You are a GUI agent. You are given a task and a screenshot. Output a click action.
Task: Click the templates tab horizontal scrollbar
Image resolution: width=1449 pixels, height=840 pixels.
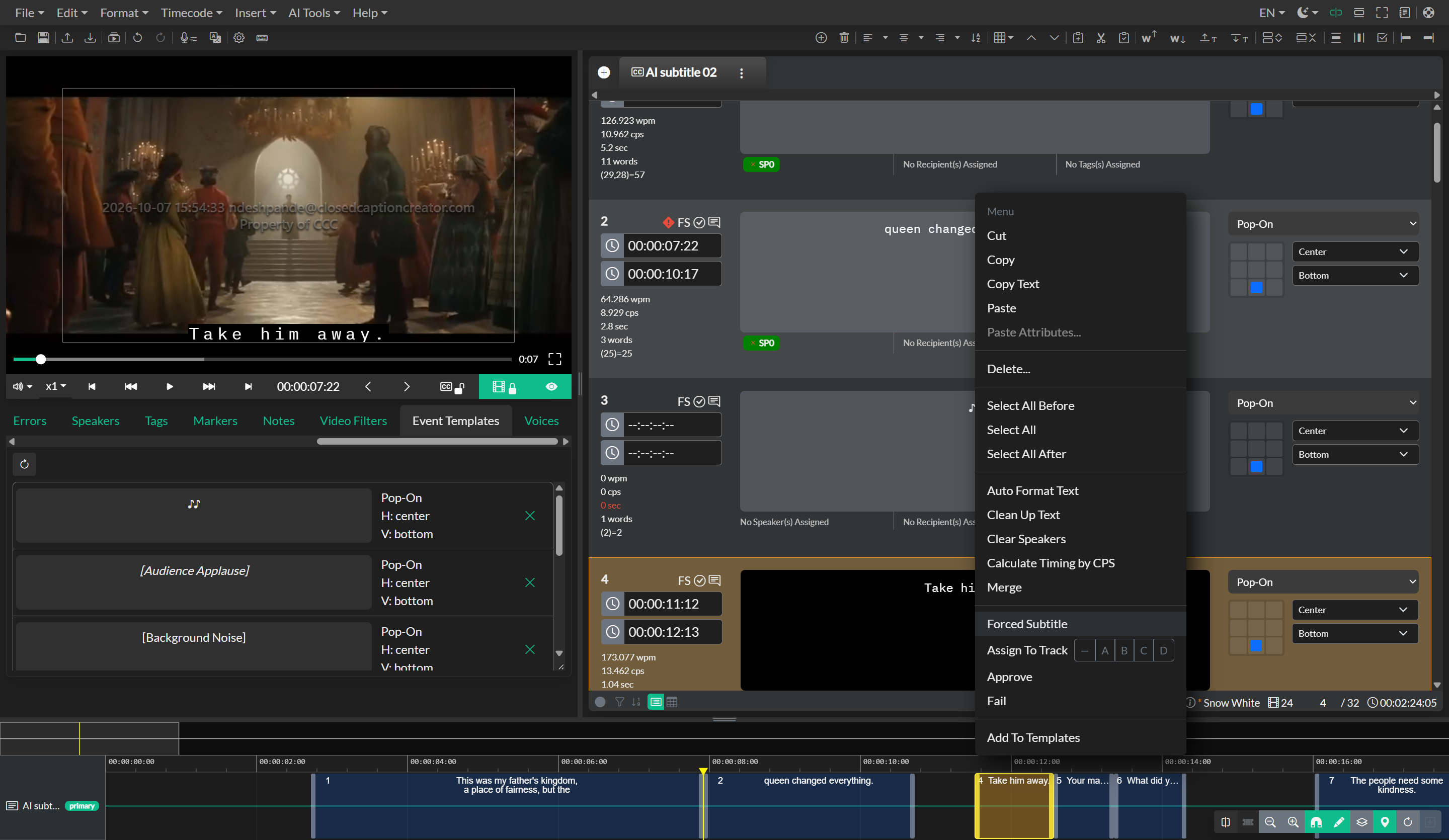pyautogui.click(x=437, y=442)
